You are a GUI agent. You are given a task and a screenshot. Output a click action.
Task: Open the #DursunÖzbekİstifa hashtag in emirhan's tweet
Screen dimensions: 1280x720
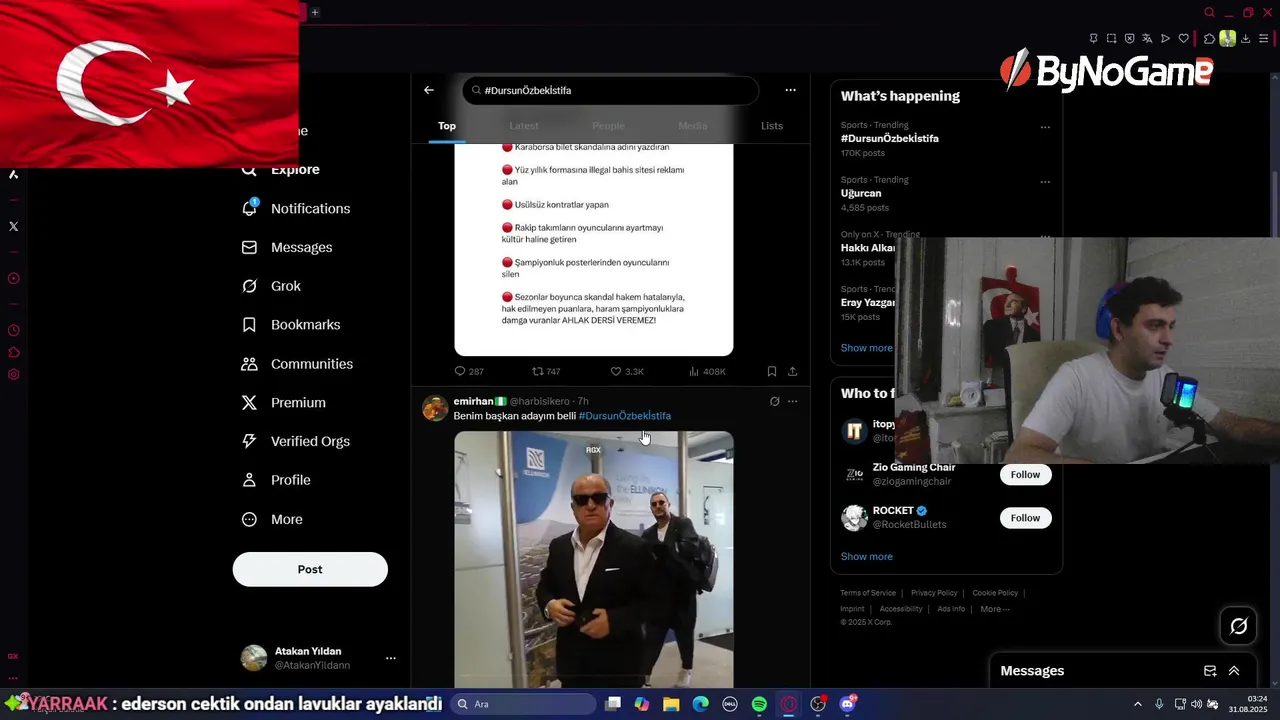[x=625, y=416]
